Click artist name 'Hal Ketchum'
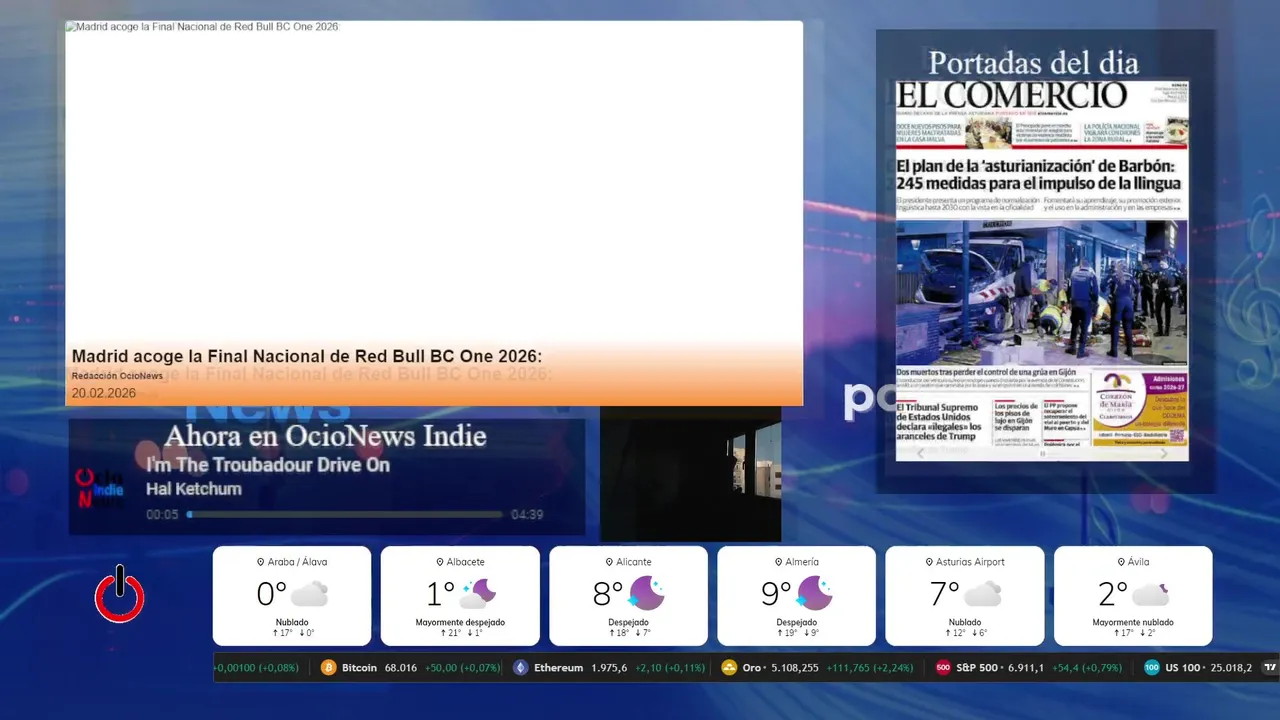This screenshot has width=1280, height=720. click(194, 489)
